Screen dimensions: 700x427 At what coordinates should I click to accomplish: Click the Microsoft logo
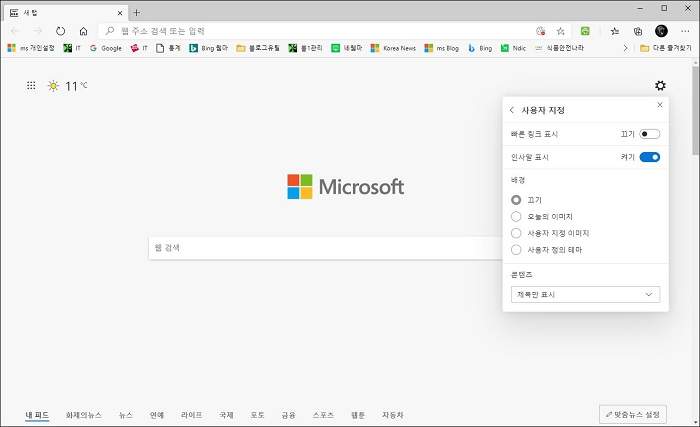[x=346, y=187]
